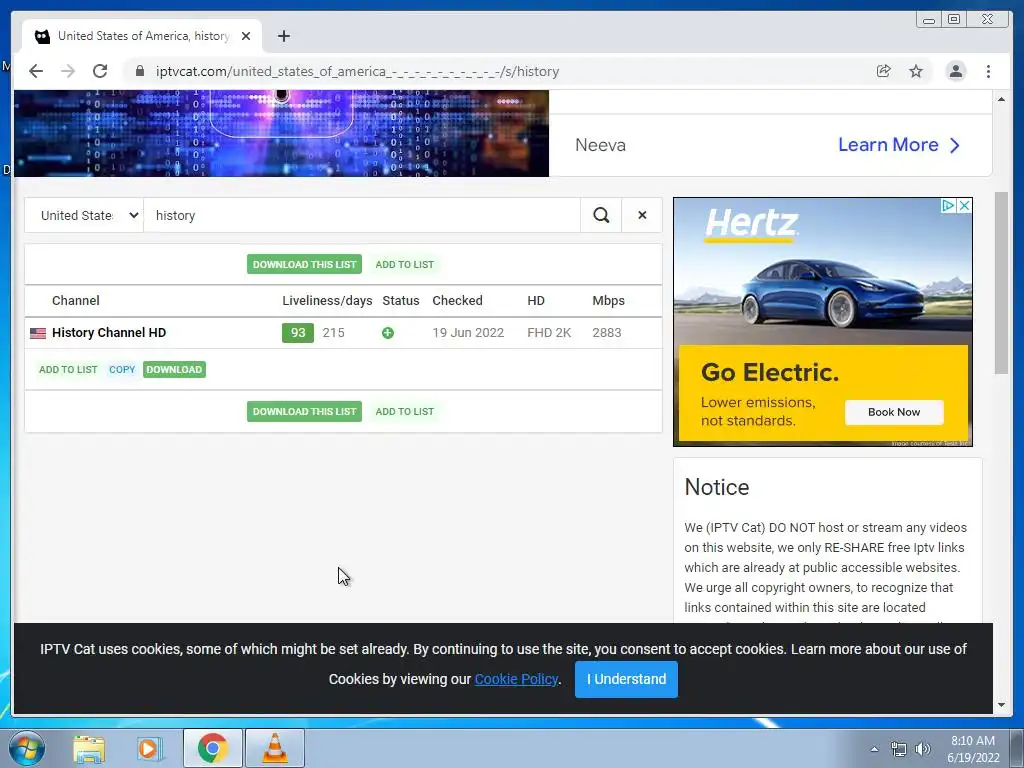Click the Channel column header
This screenshot has height=768, width=1024.
point(76,300)
